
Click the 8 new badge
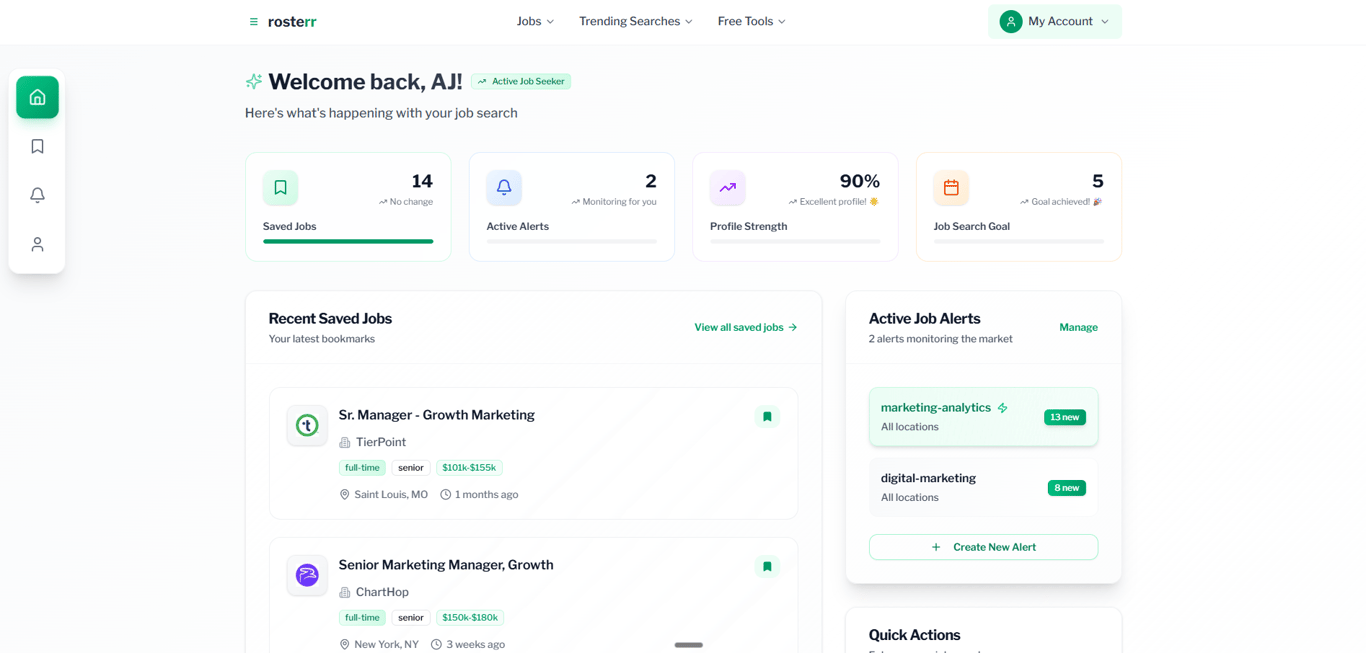click(x=1066, y=488)
